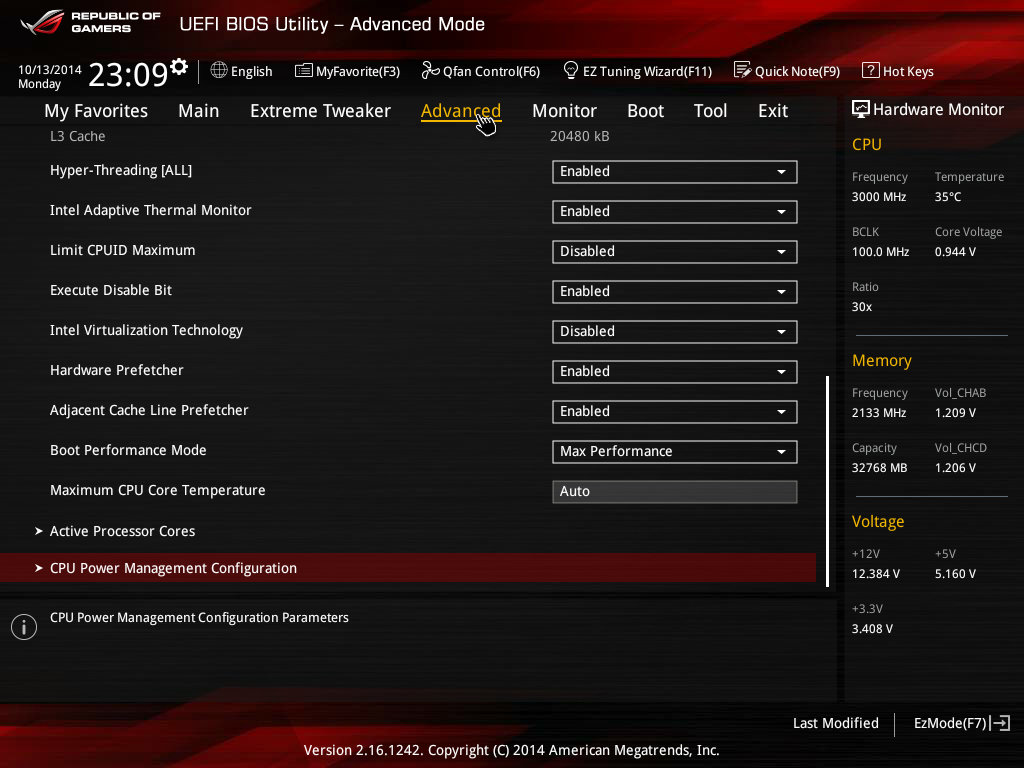1024x768 pixels.
Task: Click the Limit CPUID Maximum label
Action: 122,250
